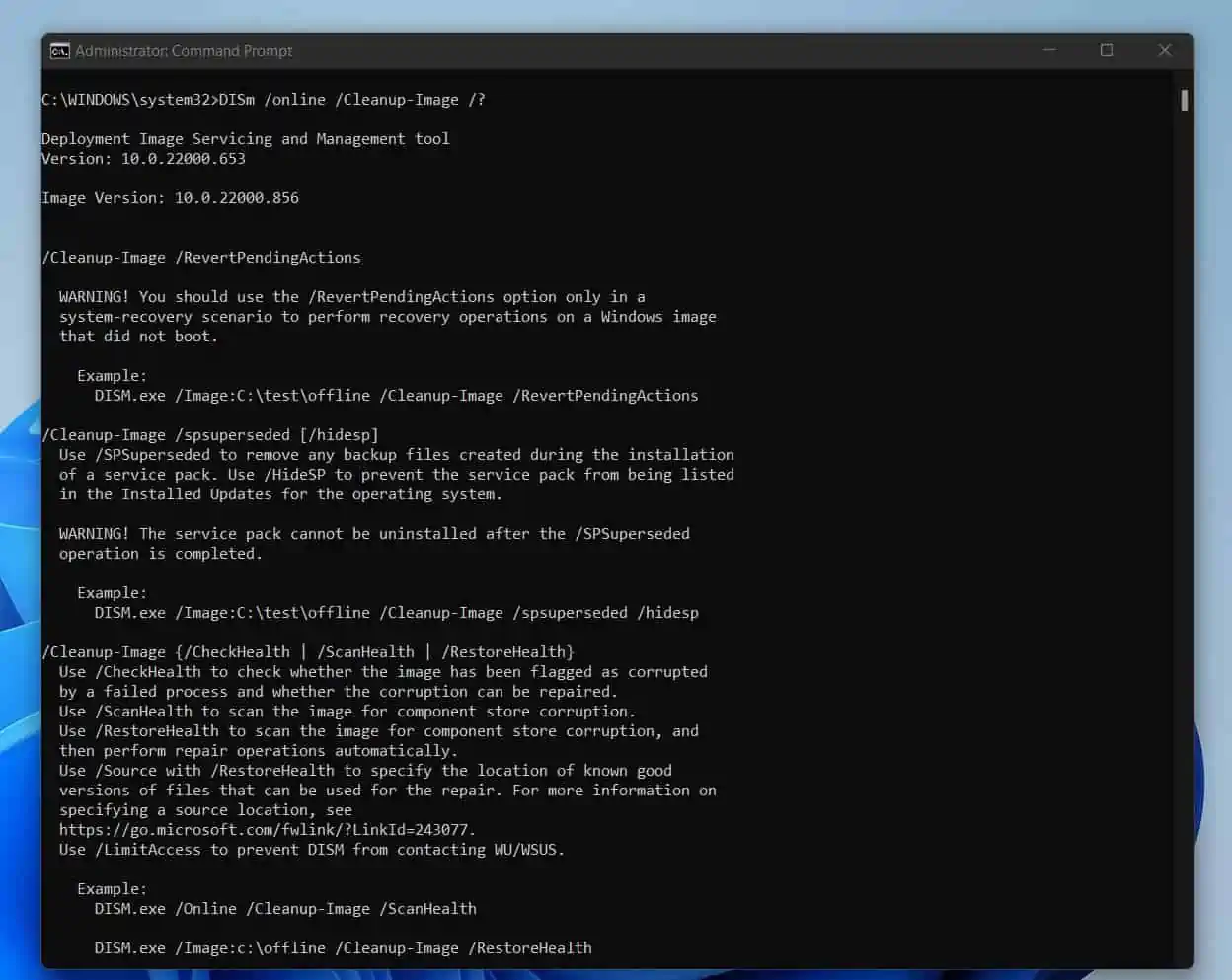This screenshot has width=1232, height=980.
Task: Click 'Use /RestoreHealth to scan the image' line
Action: (x=379, y=731)
